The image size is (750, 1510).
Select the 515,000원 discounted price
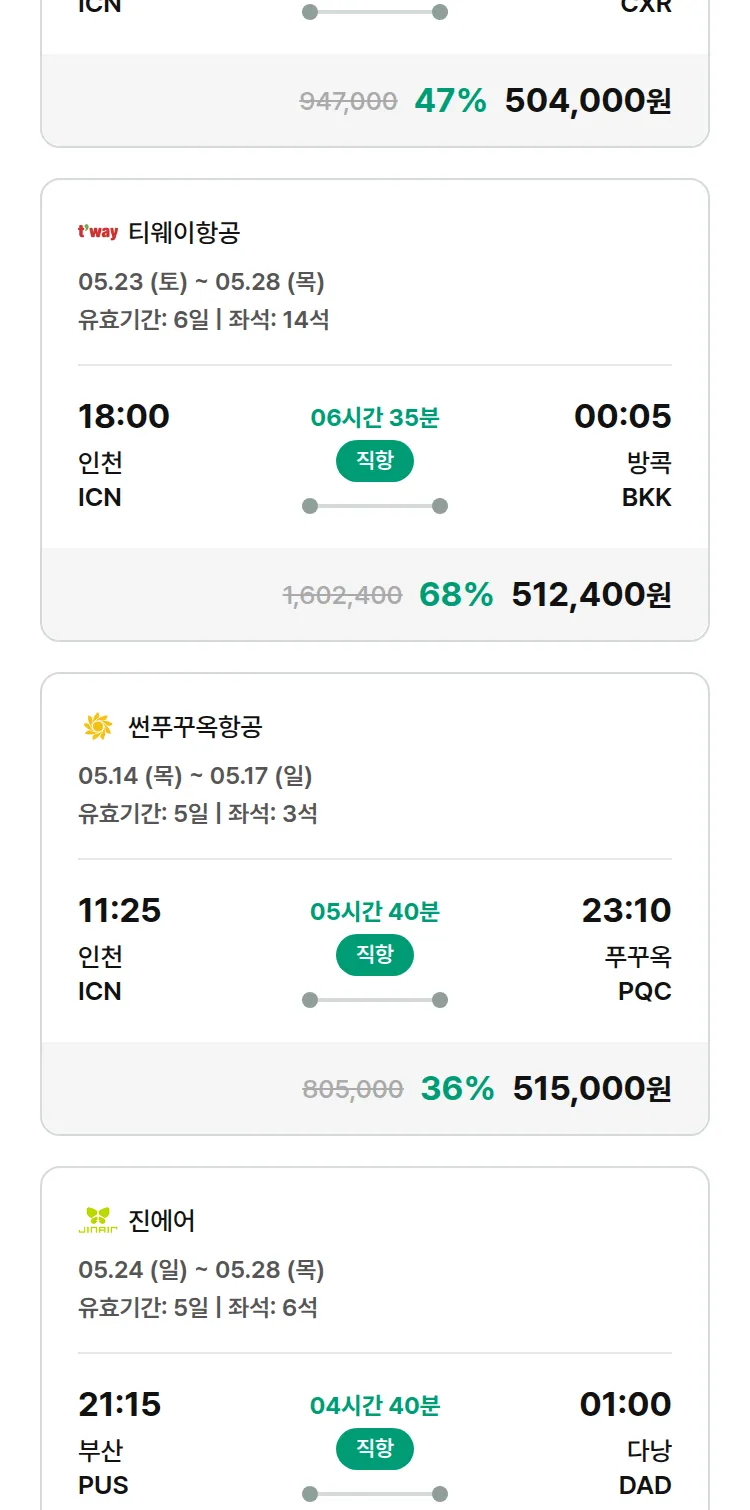click(x=592, y=1089)
